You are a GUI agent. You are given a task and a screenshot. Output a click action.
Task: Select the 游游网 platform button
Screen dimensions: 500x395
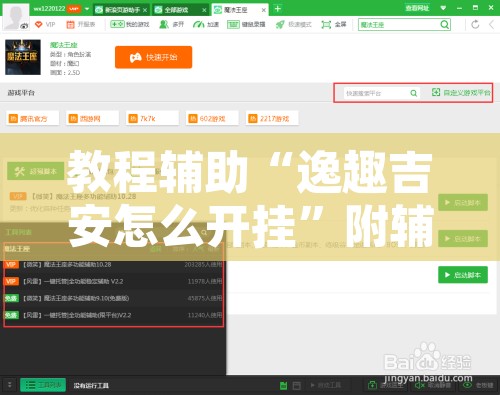(92, 118)
